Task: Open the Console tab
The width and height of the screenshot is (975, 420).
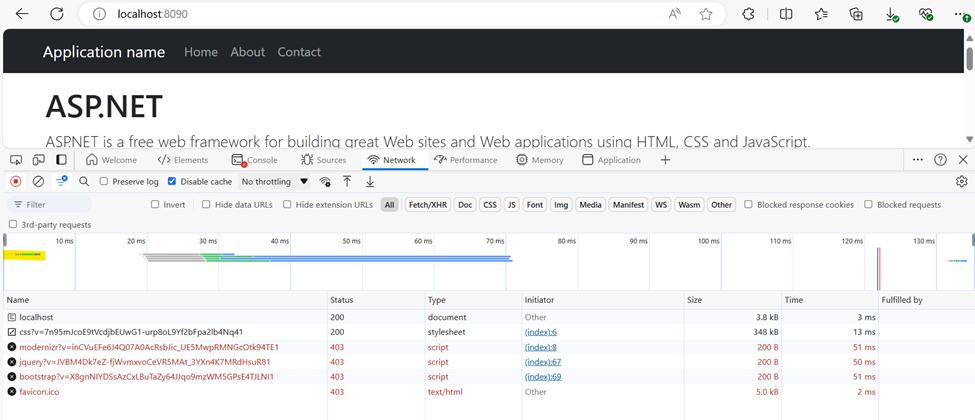Action: coord(254,160)
